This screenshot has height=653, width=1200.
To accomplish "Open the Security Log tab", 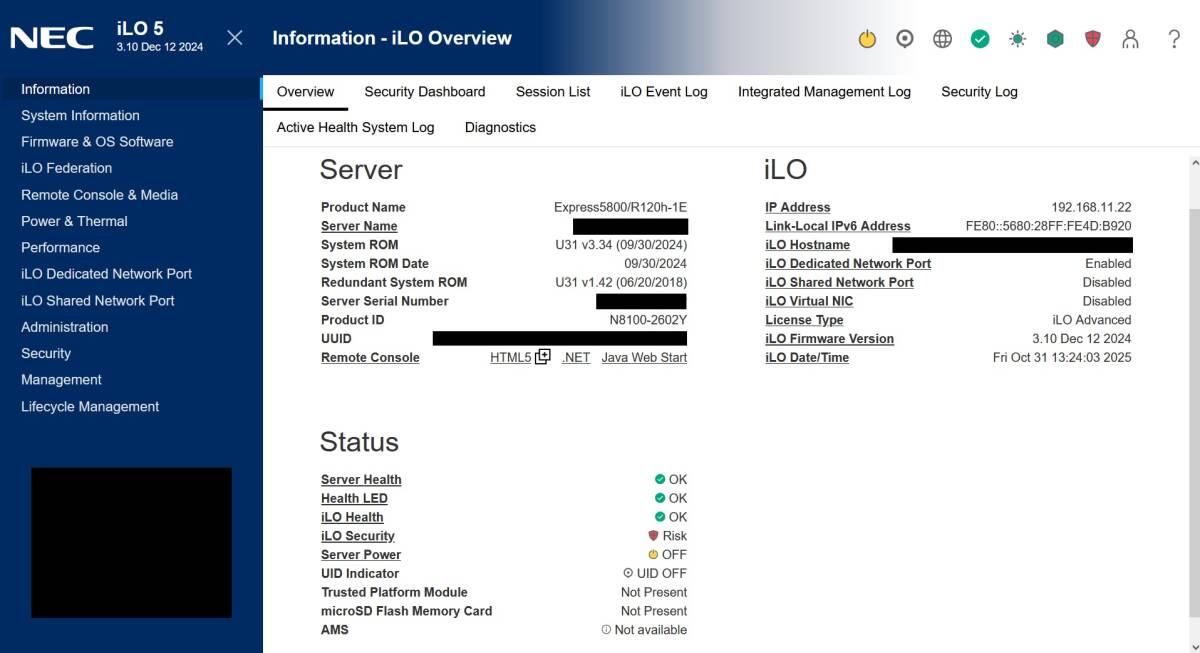I will point(979,92).
